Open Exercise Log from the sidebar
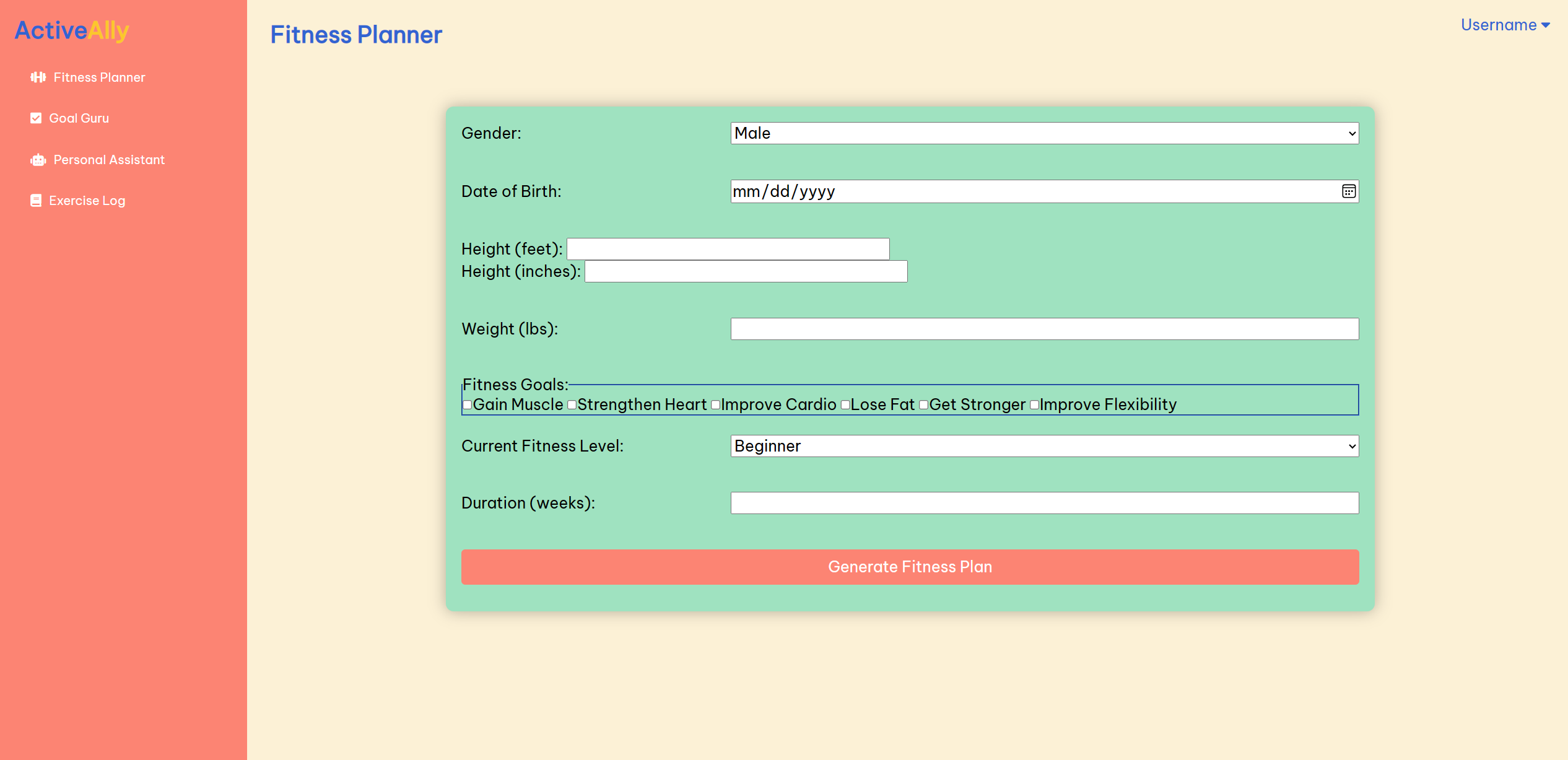Viewport: 1568px width, 760px height. [87, 201]
